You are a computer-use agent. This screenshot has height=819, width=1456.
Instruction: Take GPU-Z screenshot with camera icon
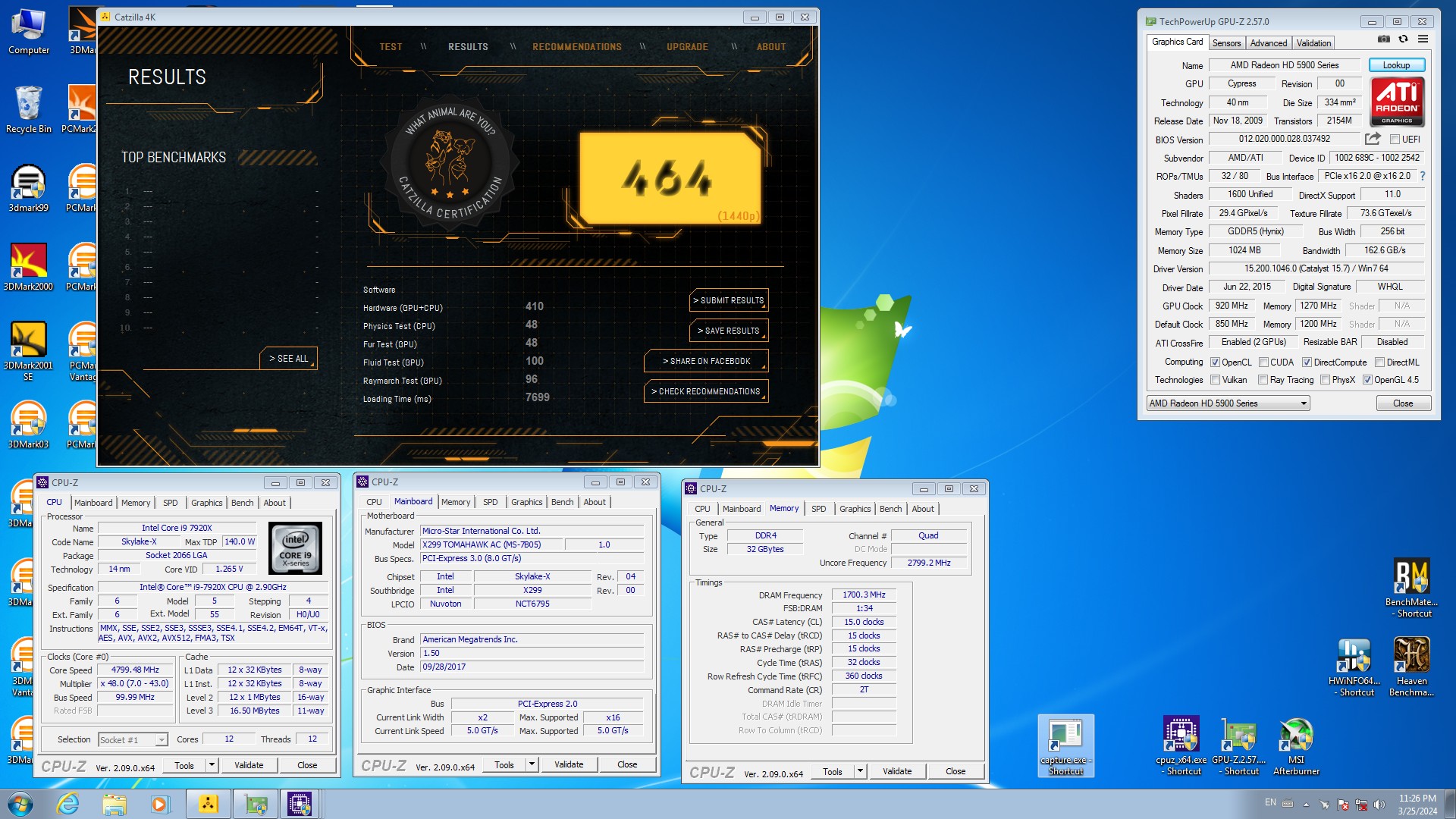tap(1384, 39)
